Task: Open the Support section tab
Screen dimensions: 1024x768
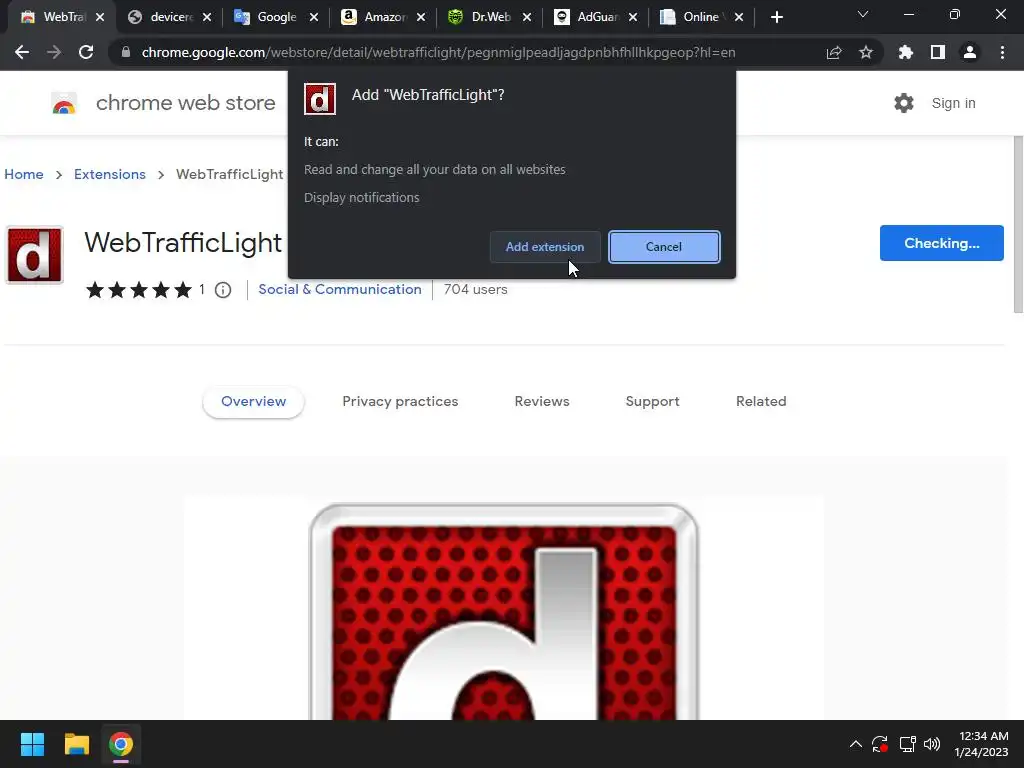Action: click(652, 402)
